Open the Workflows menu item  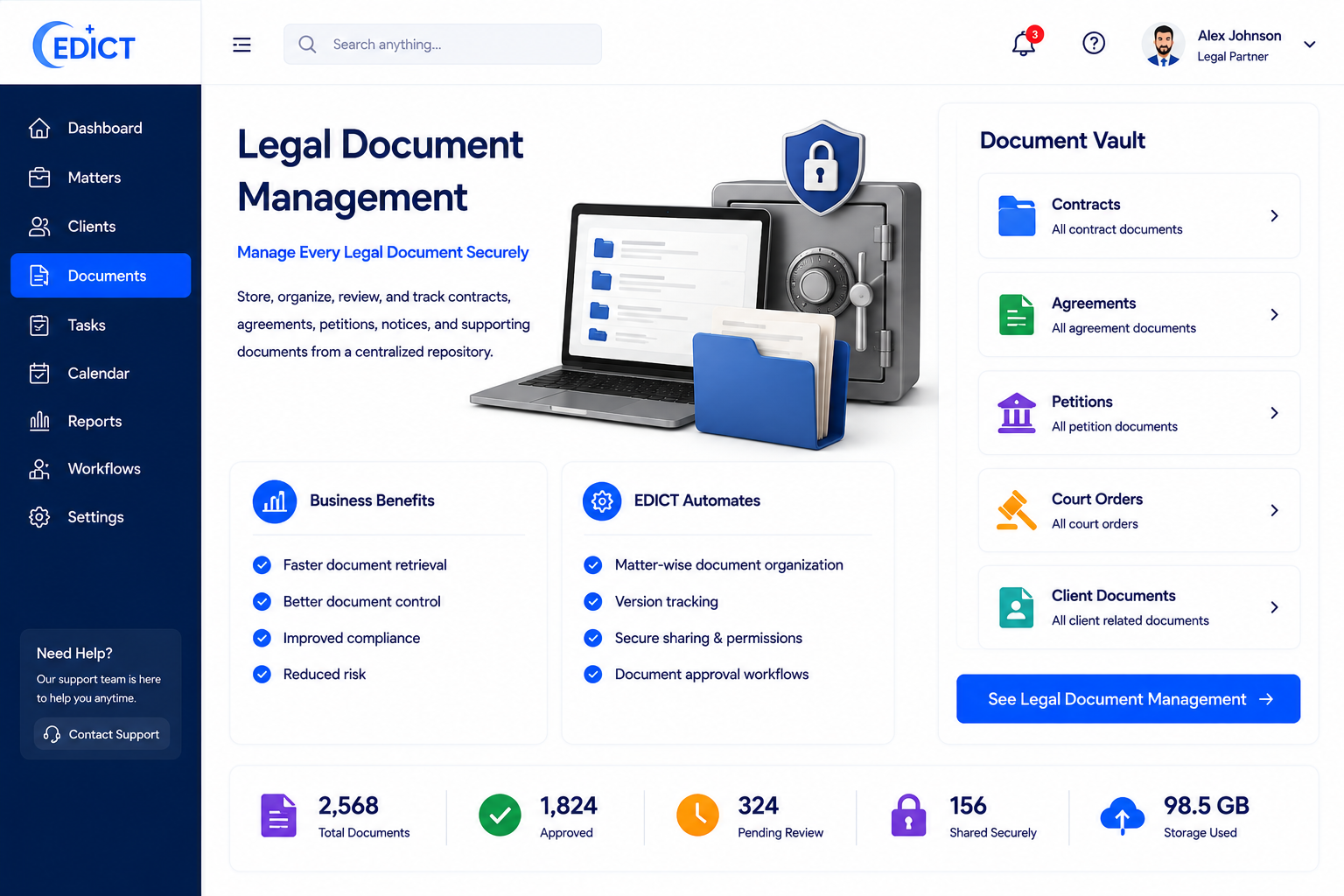[x=101, y=469]
